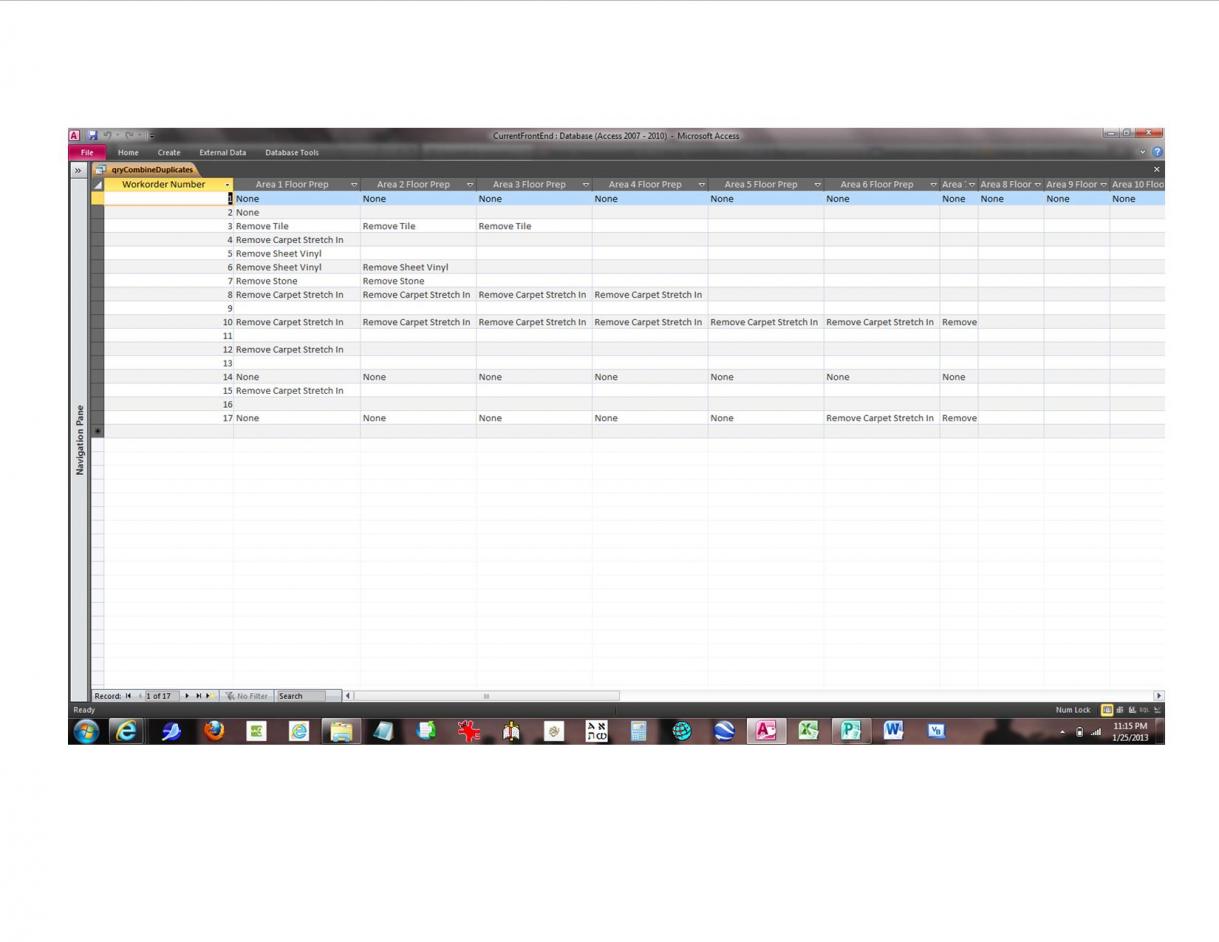Screen dimensions: 1219x942
Task: Open the Home ribbon tab
Action: 128,152
